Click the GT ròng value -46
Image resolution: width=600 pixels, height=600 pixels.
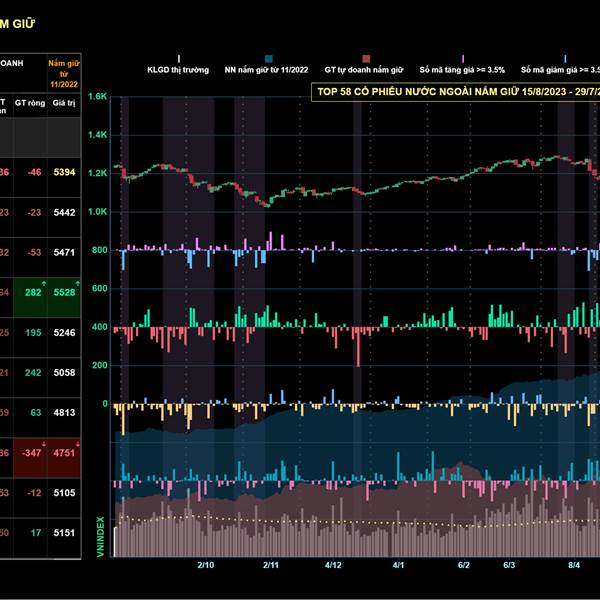pos(34,172)
